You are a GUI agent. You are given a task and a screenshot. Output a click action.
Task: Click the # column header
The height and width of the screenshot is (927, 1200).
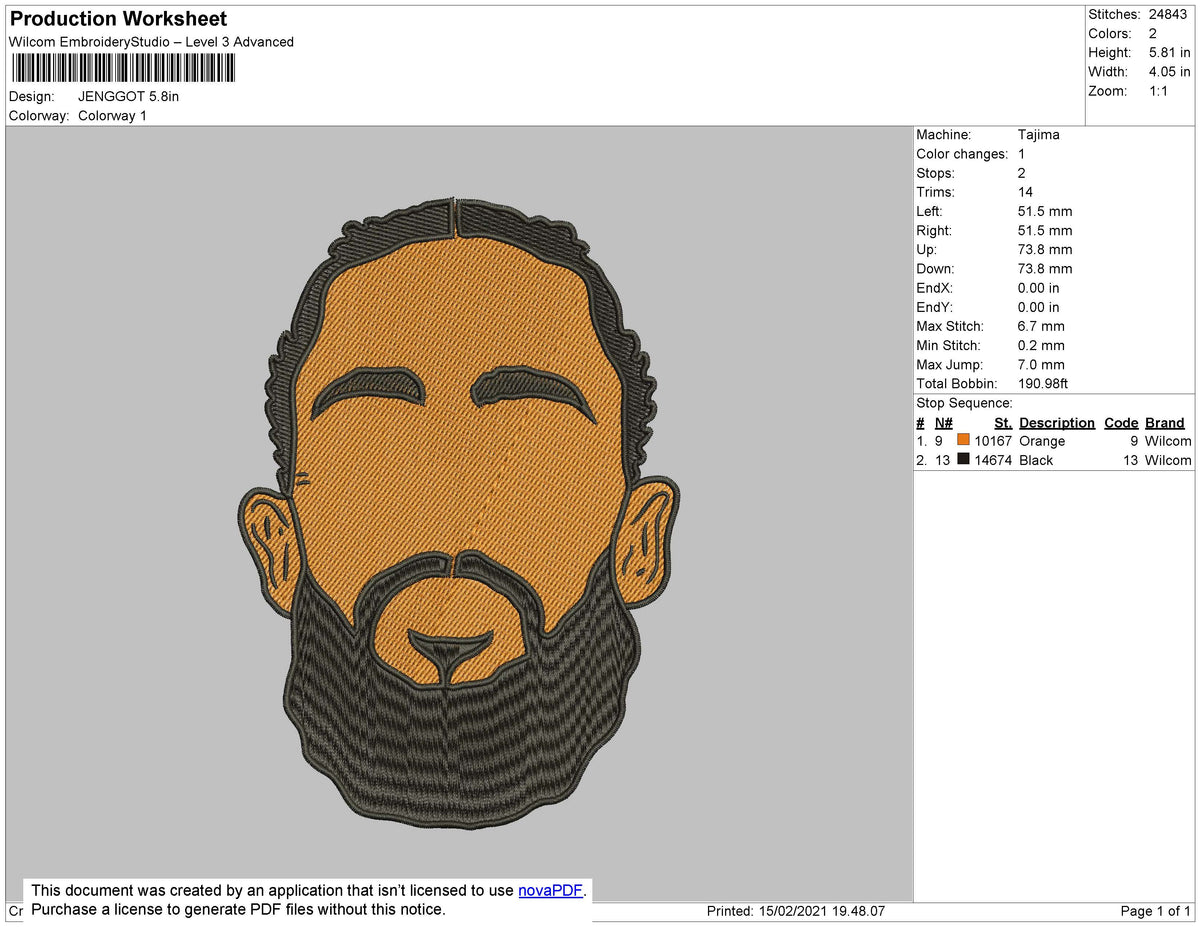coord(920,422)
